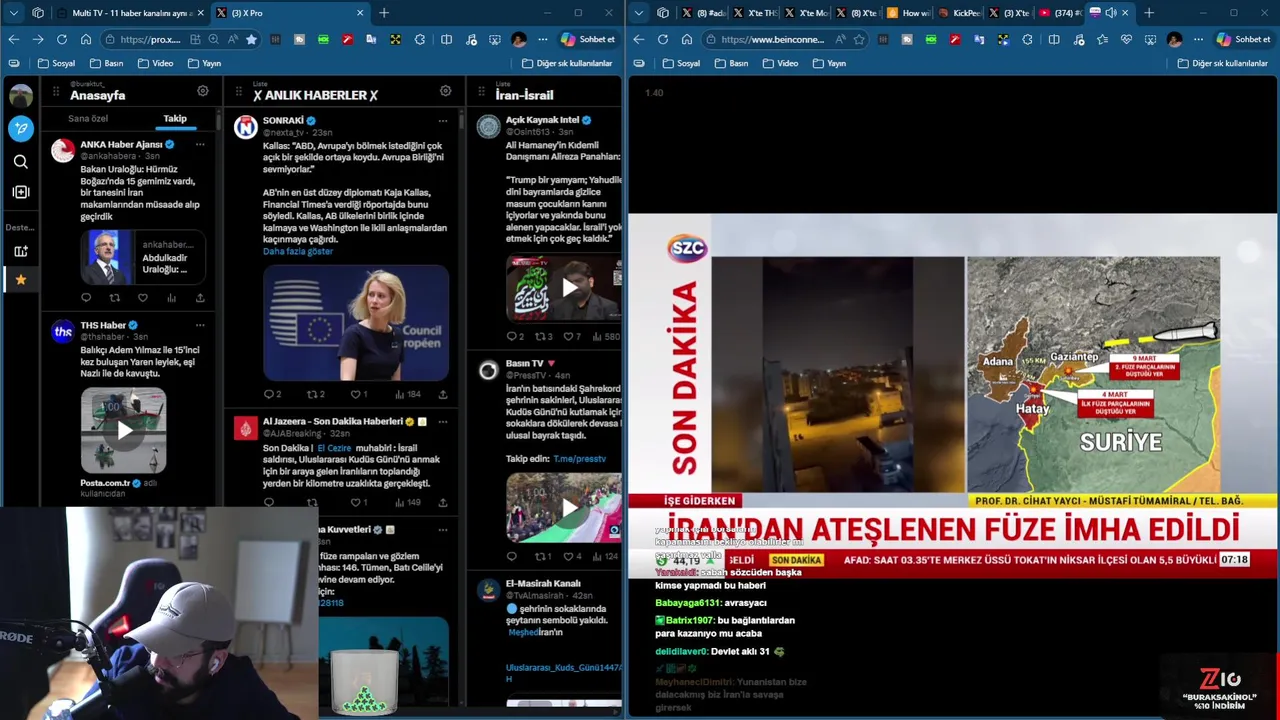
Task: Open more options on THS Haber post
Action: pos(200,325)
